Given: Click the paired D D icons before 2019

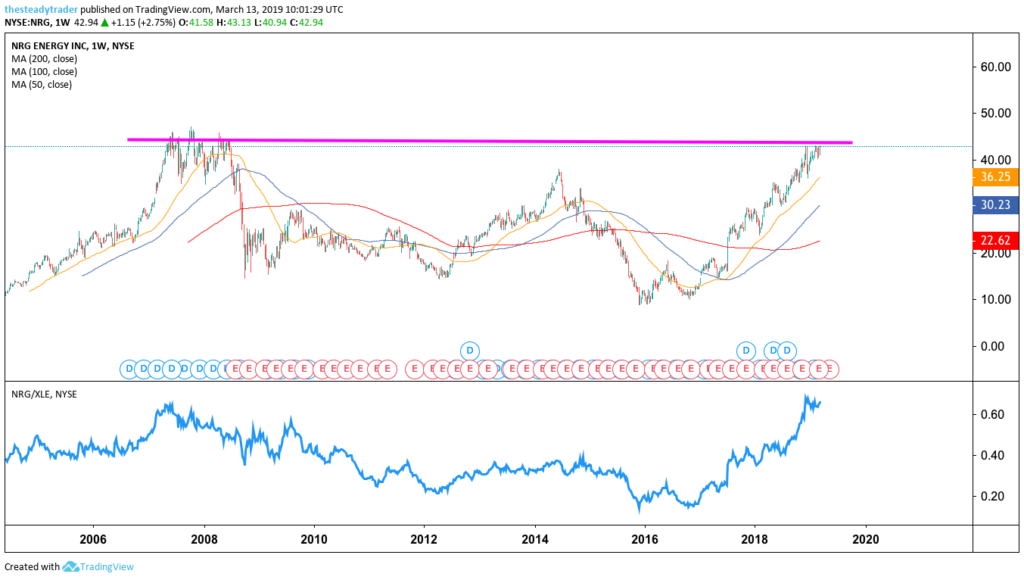Looking at the screenshot, I should pos(779,350).
